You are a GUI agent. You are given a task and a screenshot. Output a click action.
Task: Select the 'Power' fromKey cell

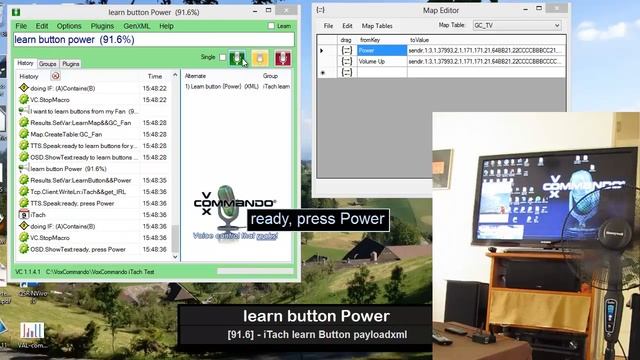(x=382, y=51)
